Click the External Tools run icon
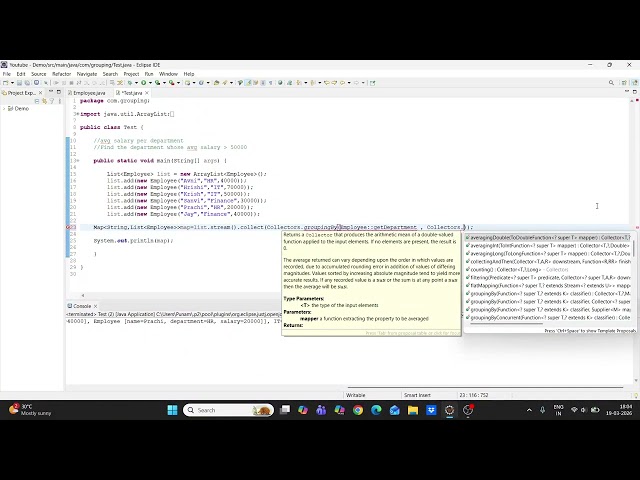Screen dimensions: 640x480 coord(172,83)
